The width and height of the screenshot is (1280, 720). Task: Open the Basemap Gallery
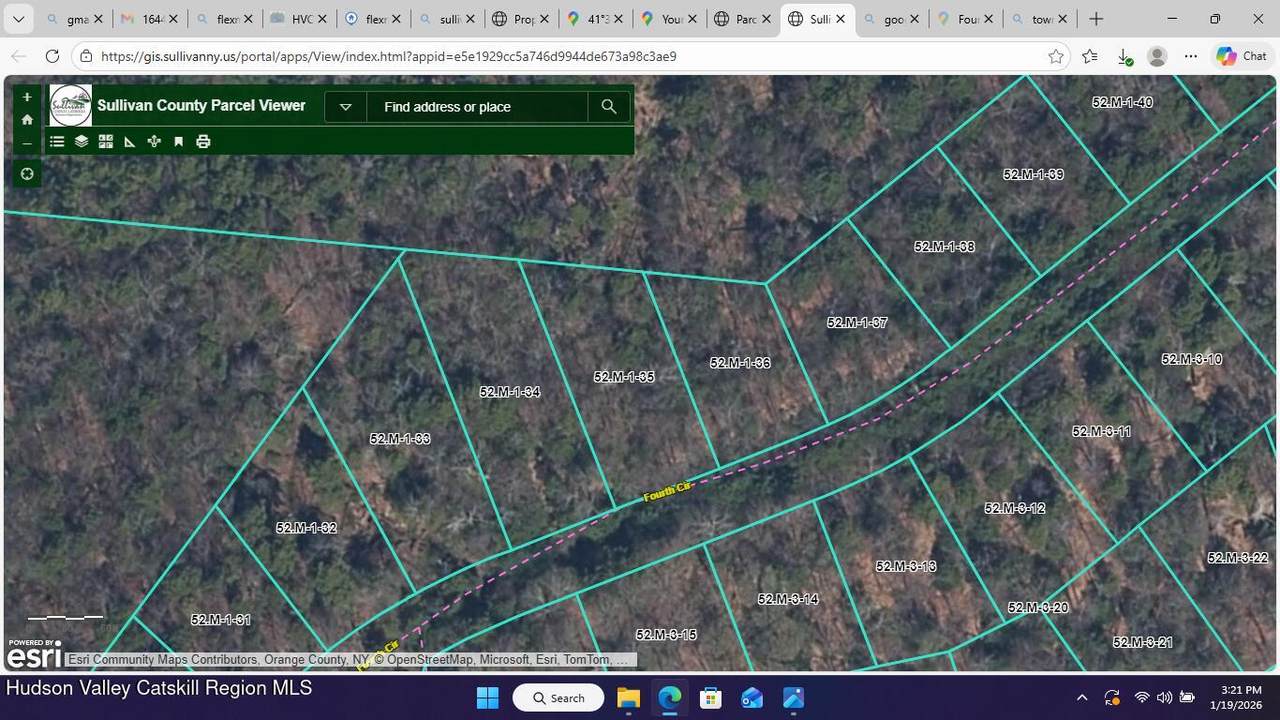click(x=106, y=142)
